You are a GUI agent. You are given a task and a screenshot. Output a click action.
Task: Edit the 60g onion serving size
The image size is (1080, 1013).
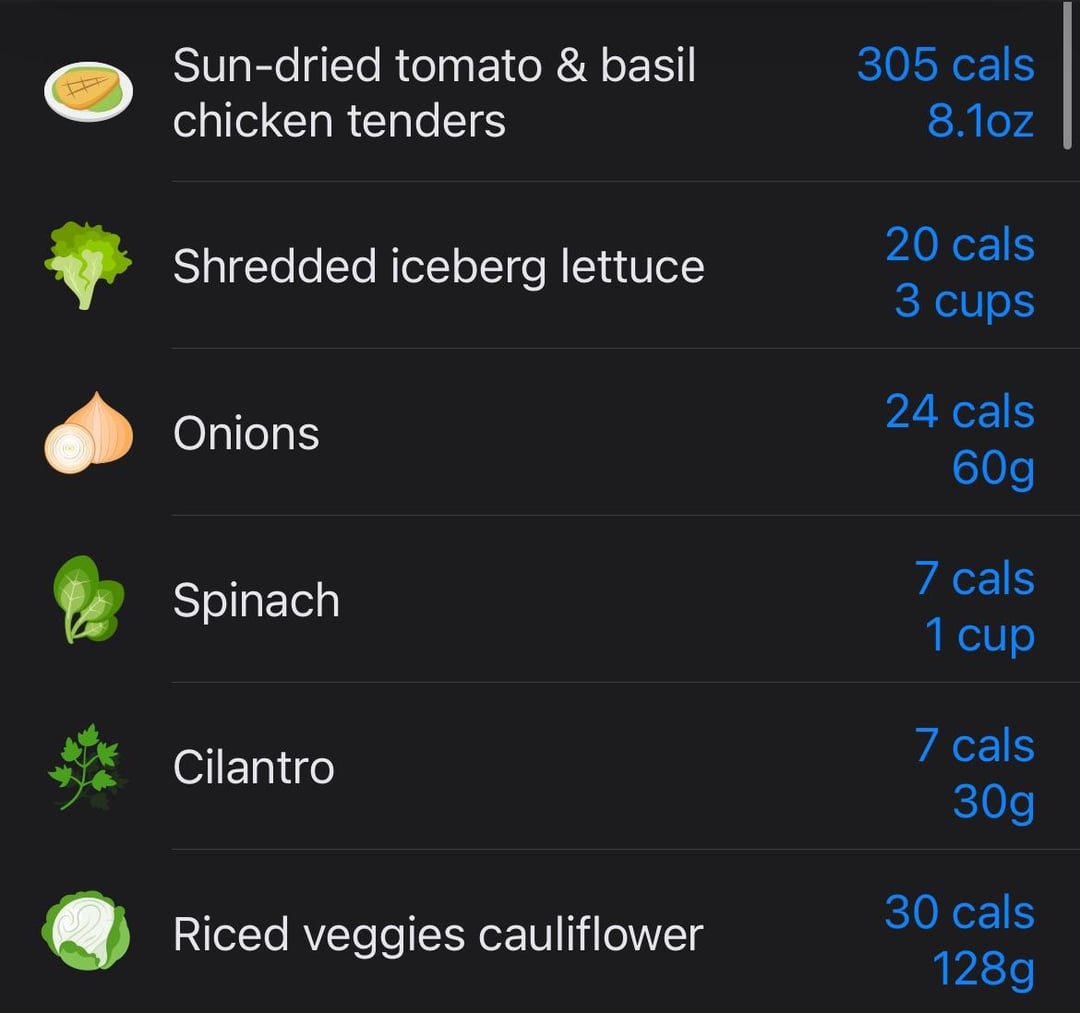992,468
